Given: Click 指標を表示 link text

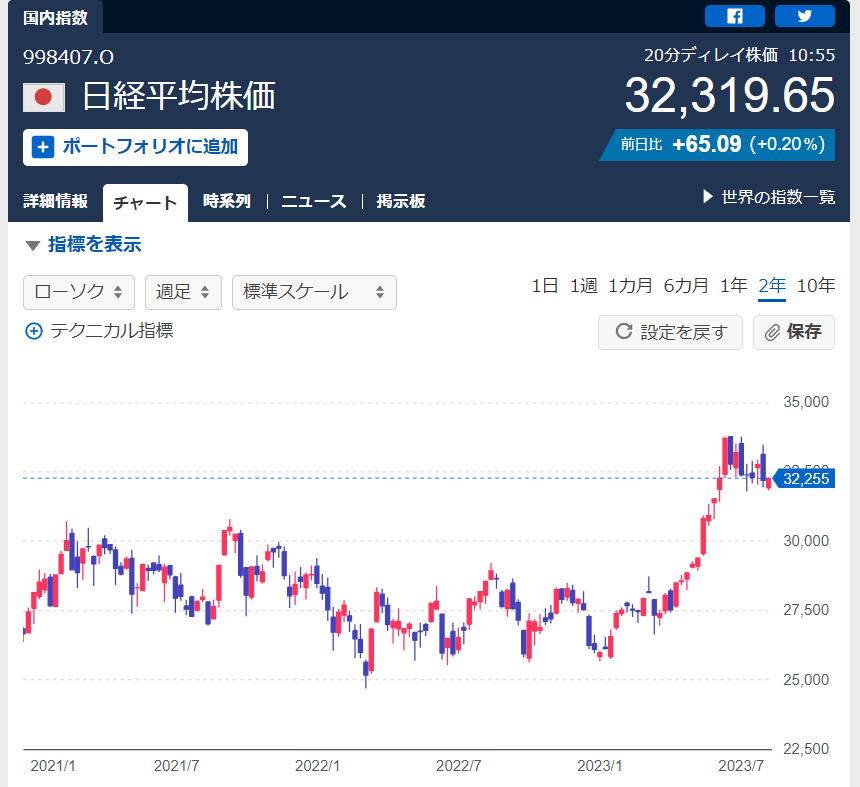Looking at the screenshot, I should [x=95, y=244].
